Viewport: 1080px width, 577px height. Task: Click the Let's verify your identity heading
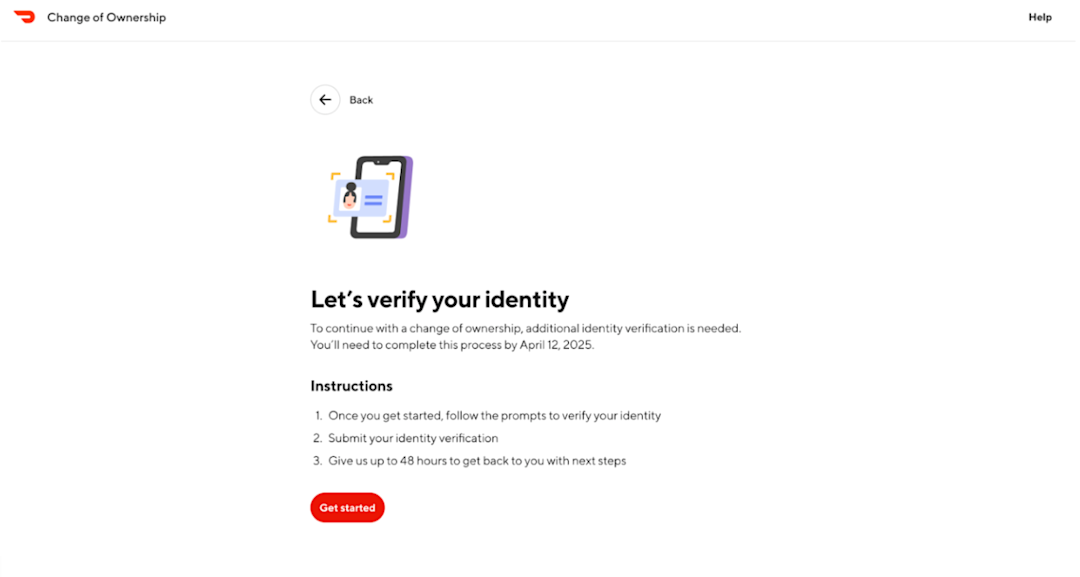pos(440,299)
